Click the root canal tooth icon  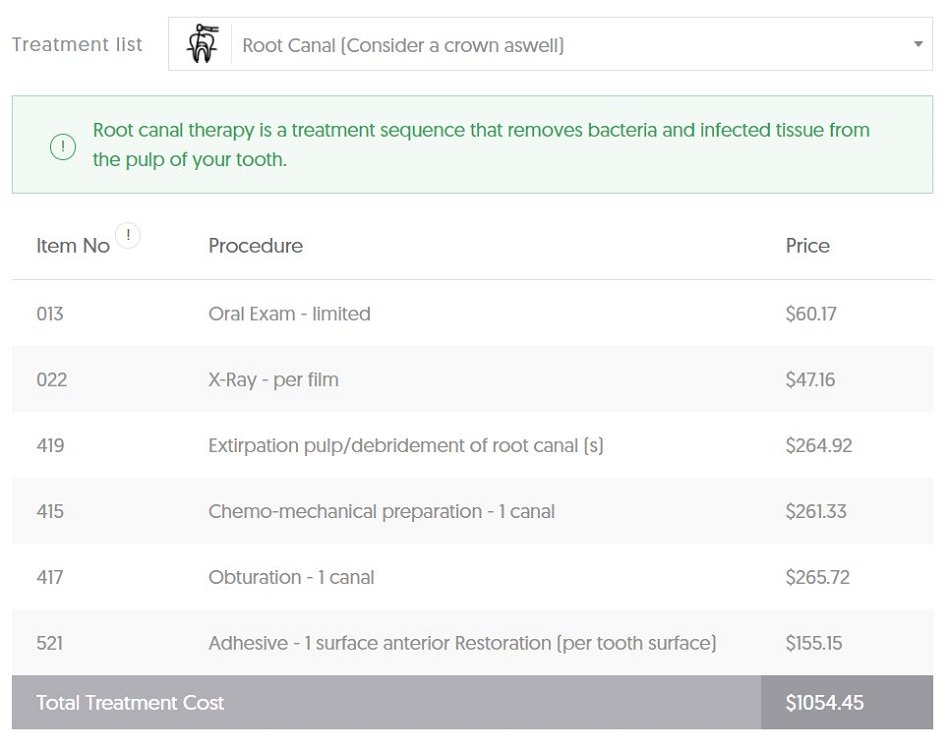point(202,44)
